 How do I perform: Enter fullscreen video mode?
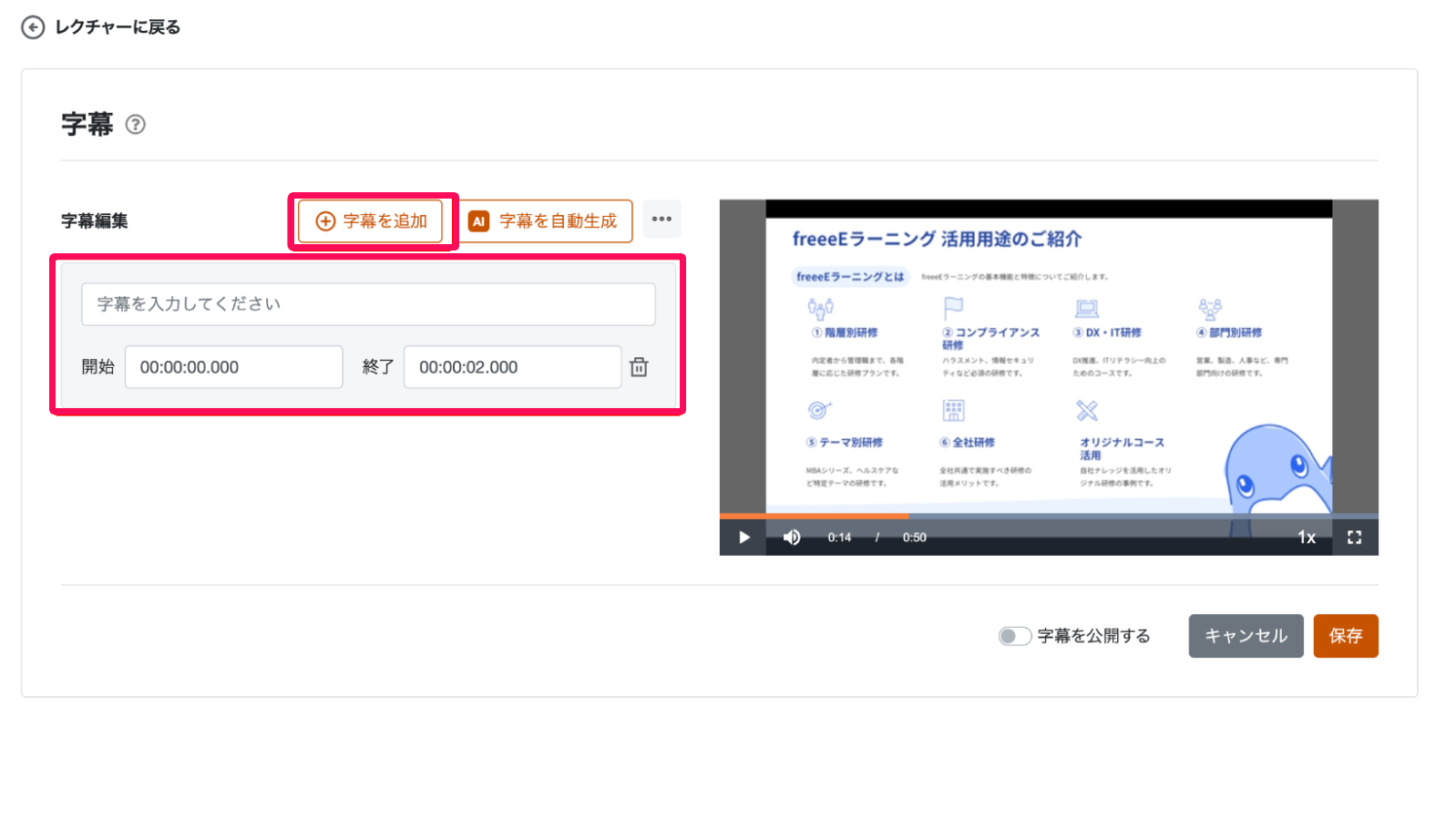1355,537
